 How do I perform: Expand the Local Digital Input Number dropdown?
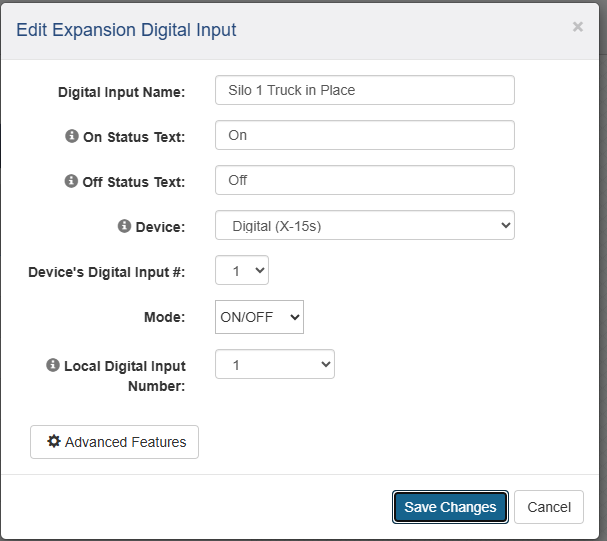click(274, 365)
